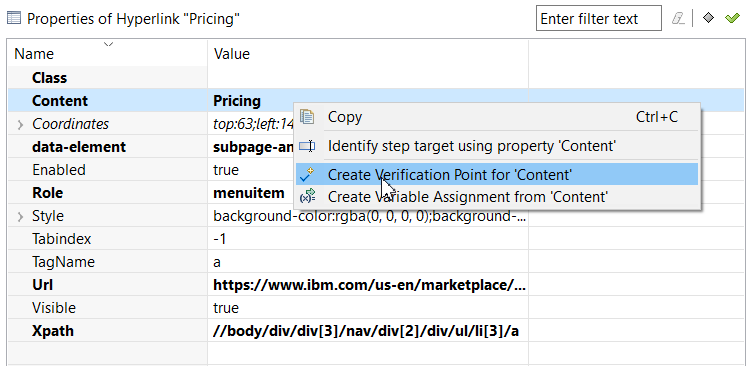Click the true value of Visible
The height and width of the screenshot is (366, 750).
pos(226,308)
